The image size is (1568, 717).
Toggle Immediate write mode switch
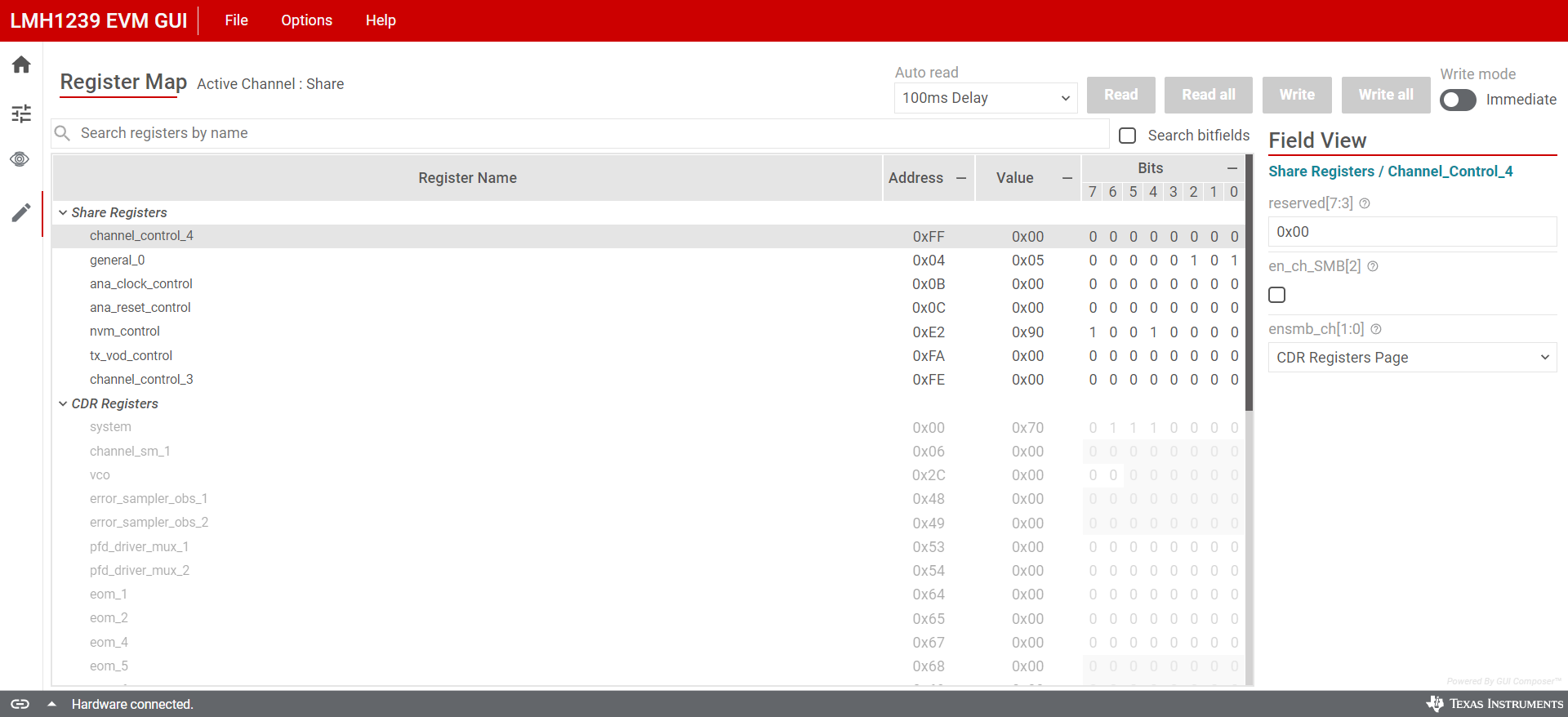pos(1458,100)
